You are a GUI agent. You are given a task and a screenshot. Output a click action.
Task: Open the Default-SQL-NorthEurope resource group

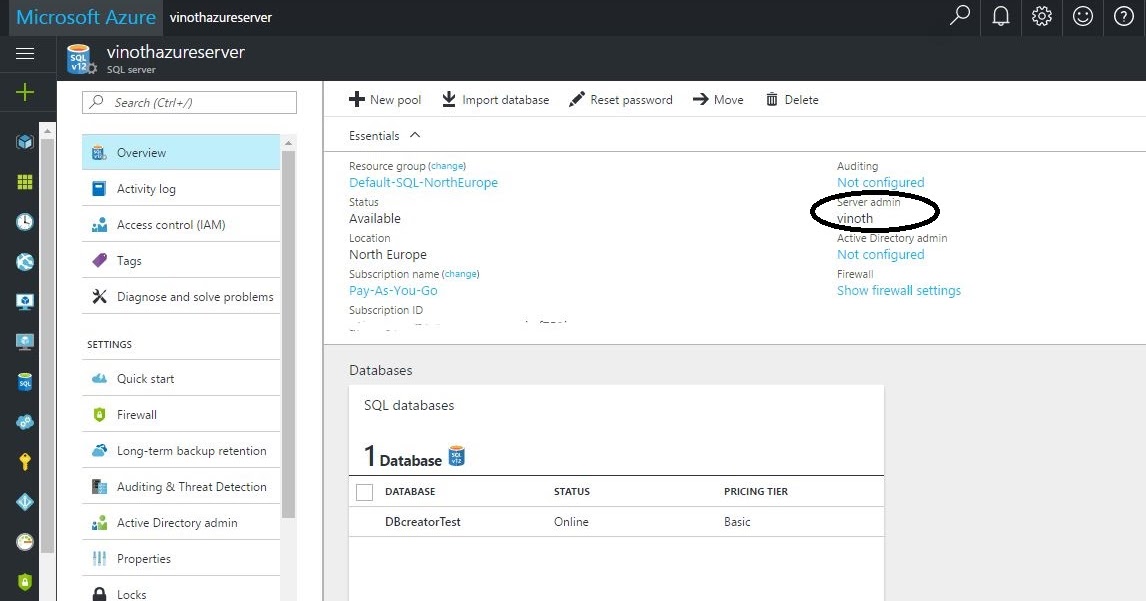[x=422, y=182]
